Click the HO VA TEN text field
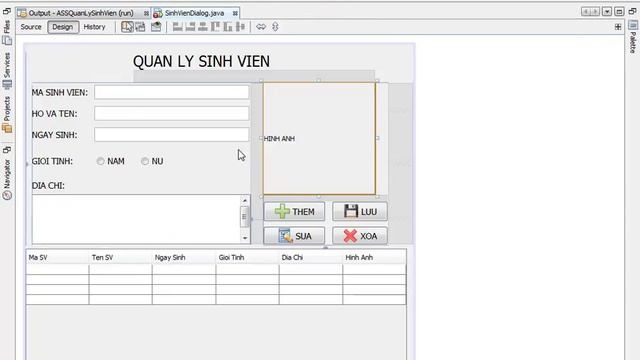This screenshot has height=360, width=640. click(171, 113)
